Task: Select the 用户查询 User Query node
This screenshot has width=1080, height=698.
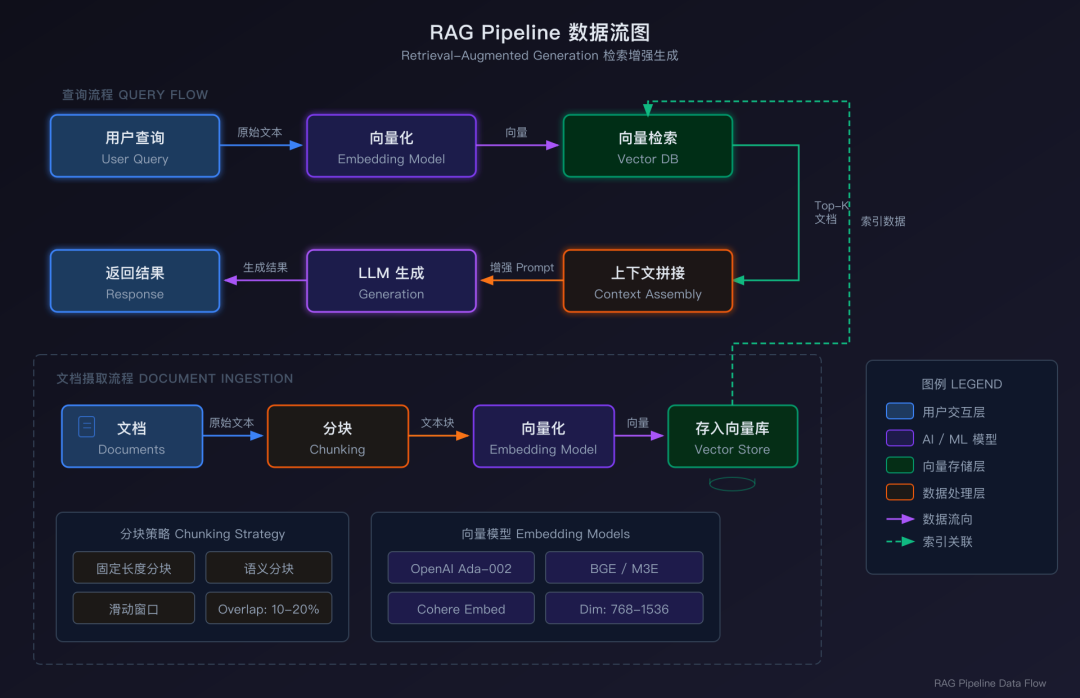Action: pos(135,146)
